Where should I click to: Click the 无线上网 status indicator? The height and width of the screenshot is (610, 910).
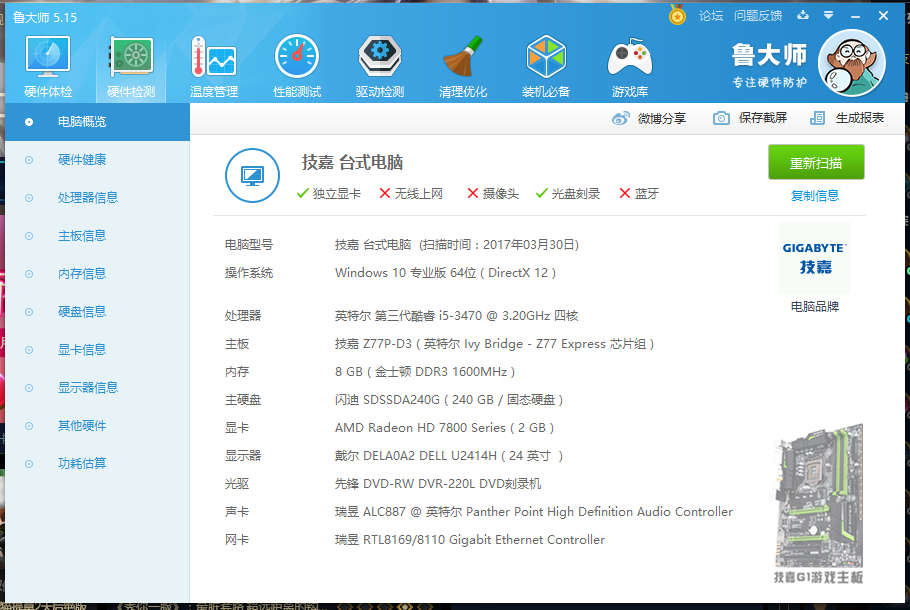[411, 194]
